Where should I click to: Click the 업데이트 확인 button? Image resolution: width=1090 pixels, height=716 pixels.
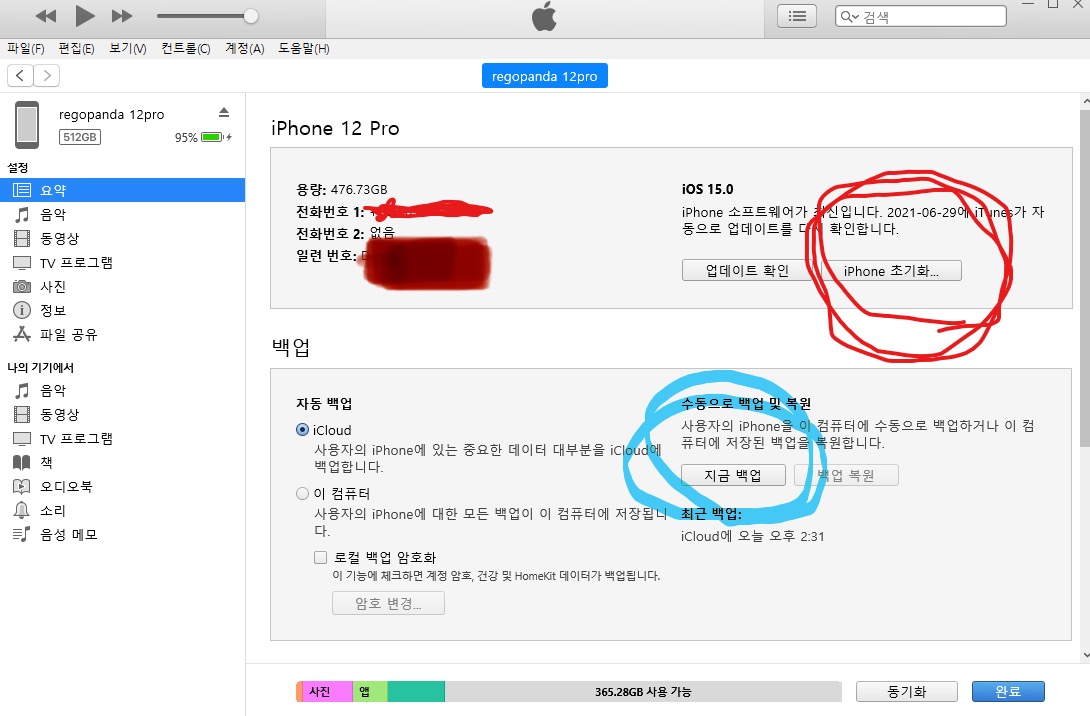tap(747, 270)
